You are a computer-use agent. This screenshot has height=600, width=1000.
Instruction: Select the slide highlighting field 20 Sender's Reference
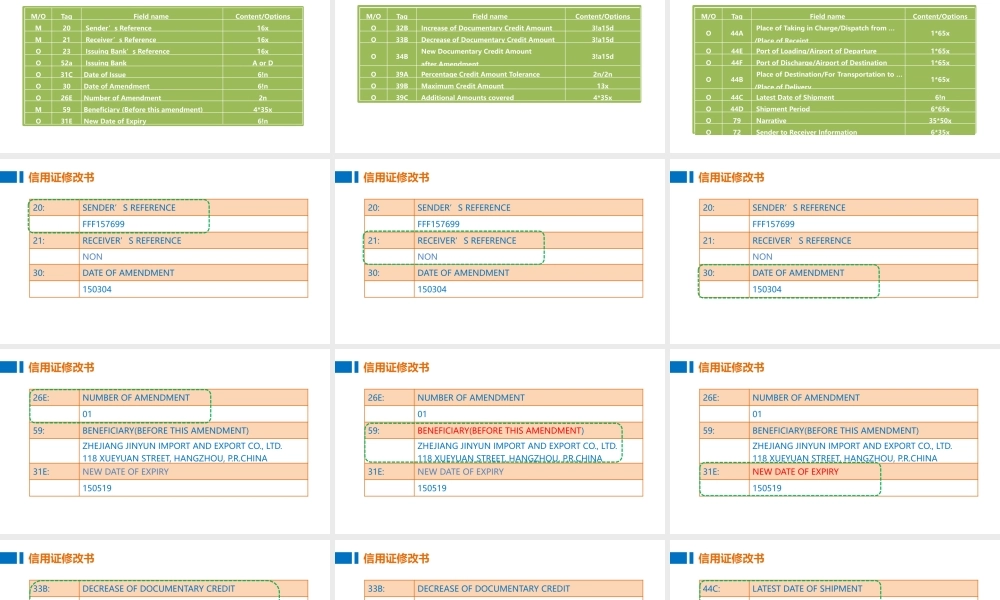(x=166, y=250)
